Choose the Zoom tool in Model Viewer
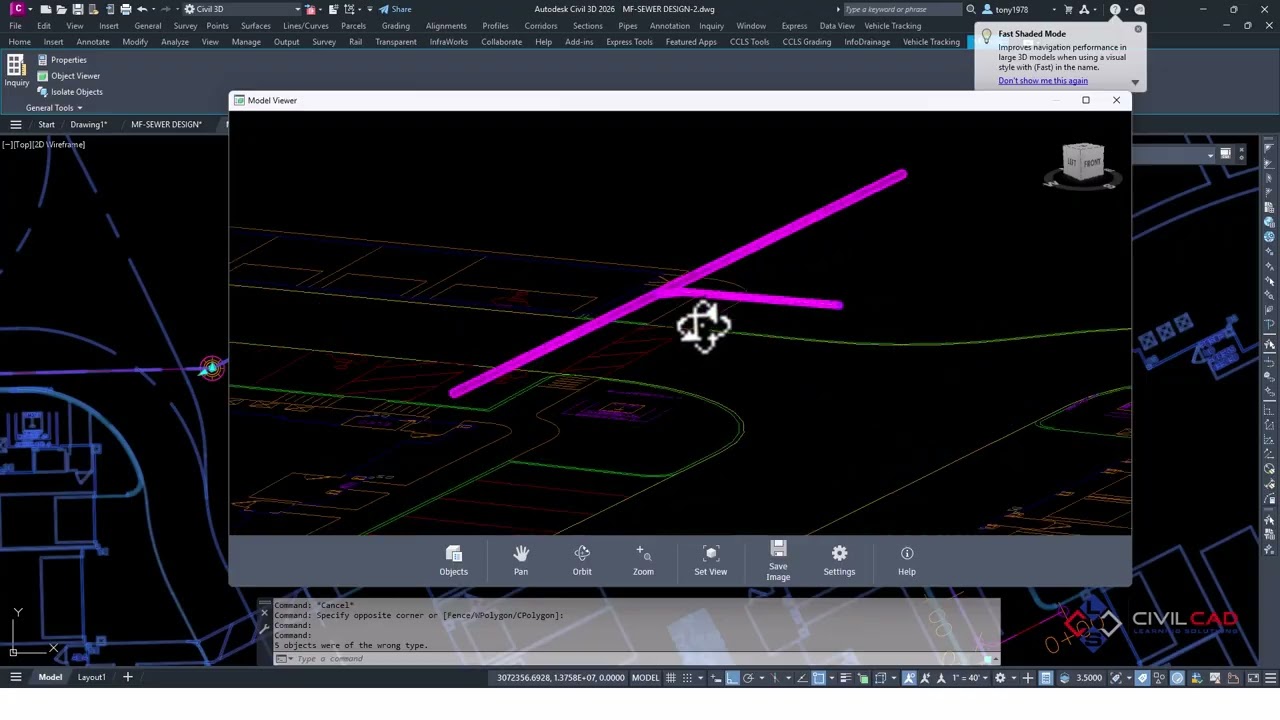 (643, 560)
